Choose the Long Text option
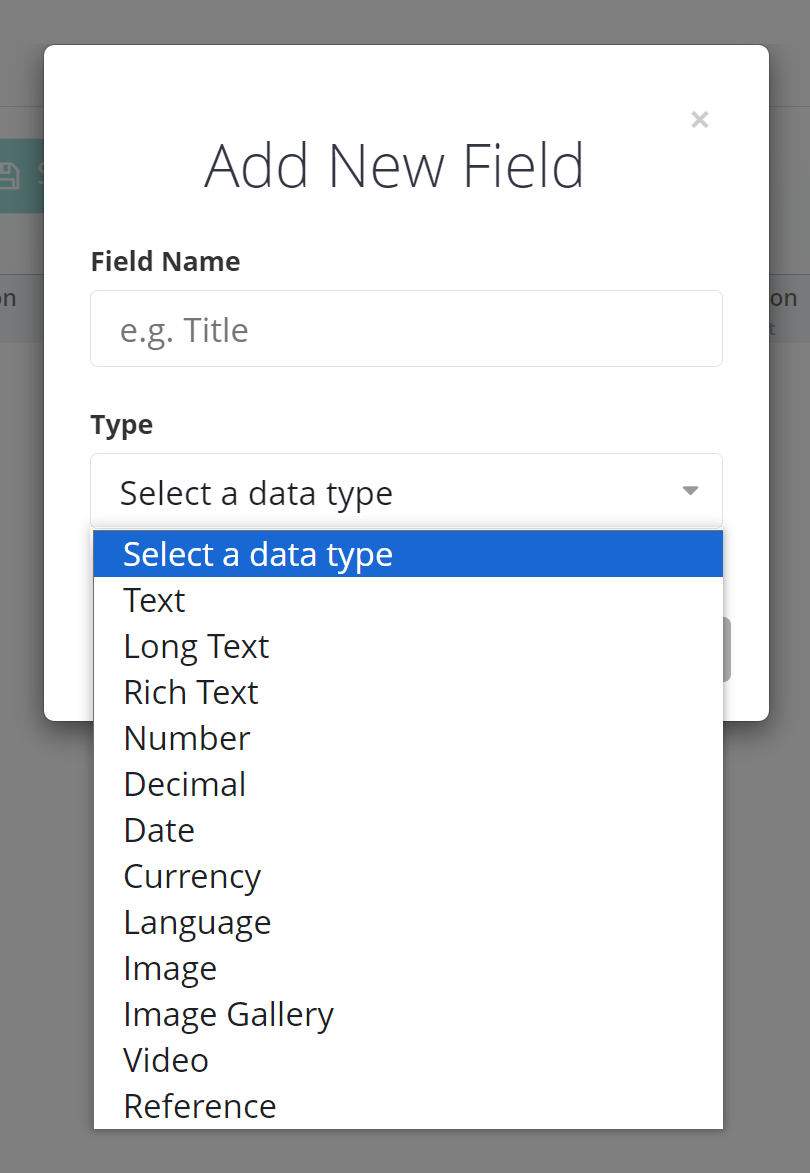Viewport: 810px width, 1173px height. click(196, 646)
